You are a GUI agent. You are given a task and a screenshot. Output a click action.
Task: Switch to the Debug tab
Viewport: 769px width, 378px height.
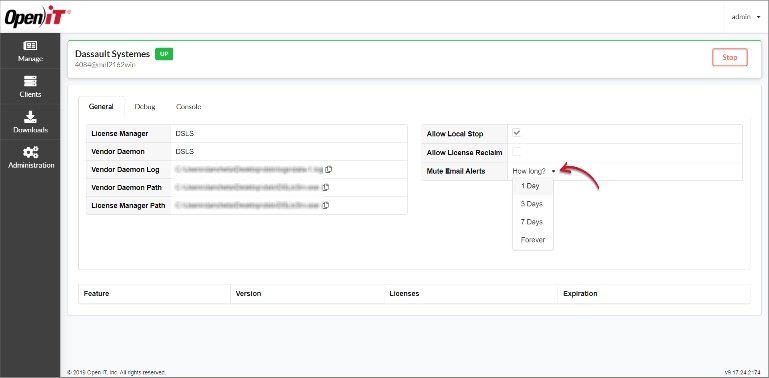click(145, 106)
